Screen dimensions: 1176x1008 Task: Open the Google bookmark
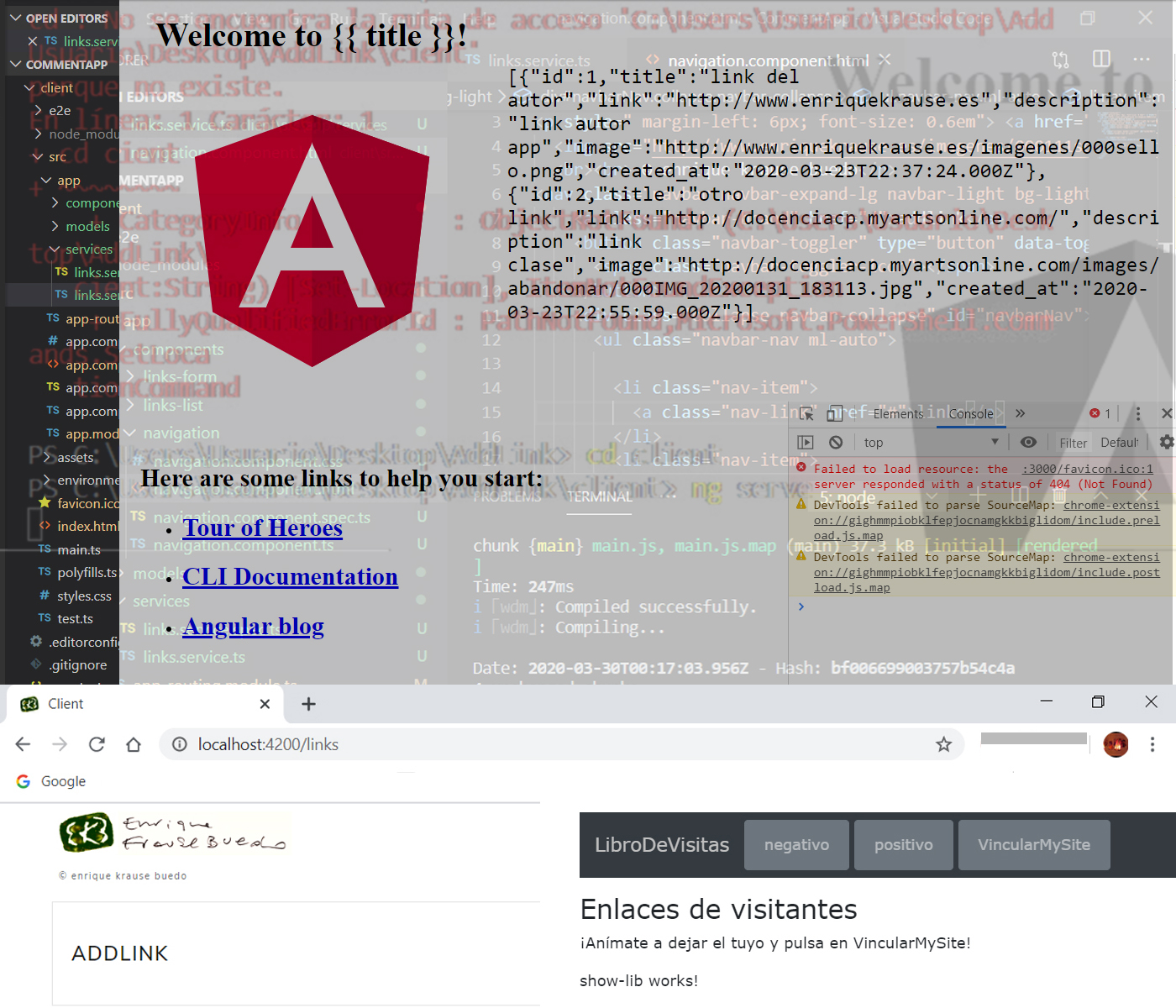click(51, 781)
